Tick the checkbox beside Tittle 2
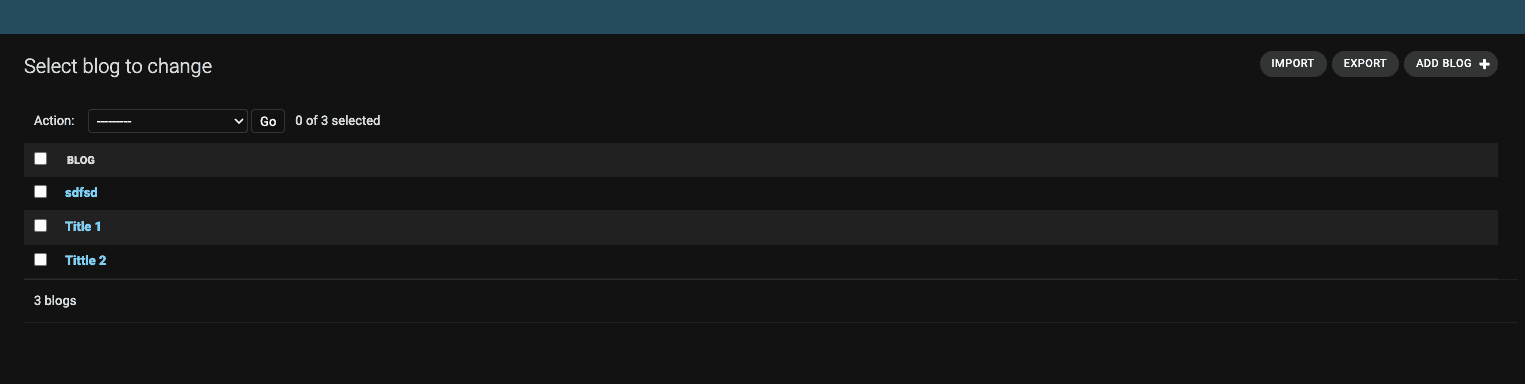Image resolution: width=1525 pixels, height=384 pixels. point(40,259)
